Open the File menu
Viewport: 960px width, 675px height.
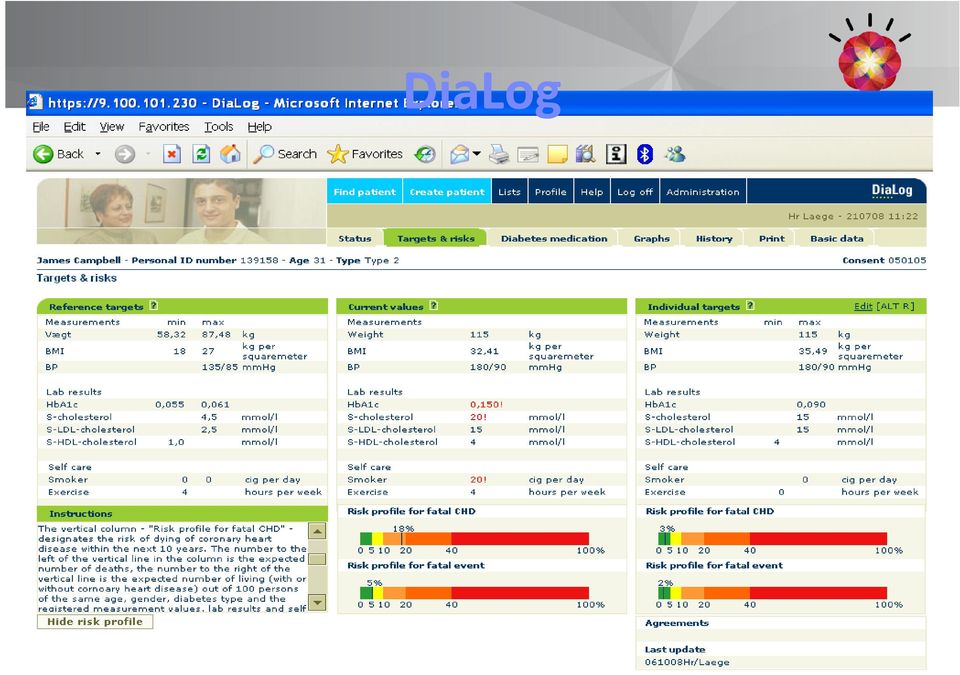tap(41, 127)
